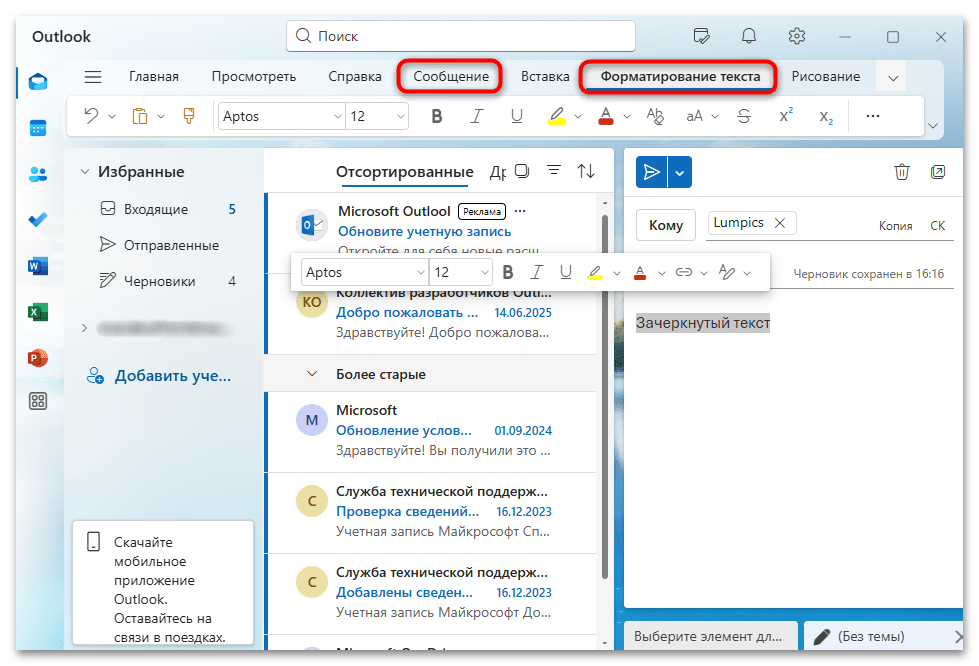Open the My Day icon in title bar
Viewport: 979px width, 666px height.
tap(702, 36)
